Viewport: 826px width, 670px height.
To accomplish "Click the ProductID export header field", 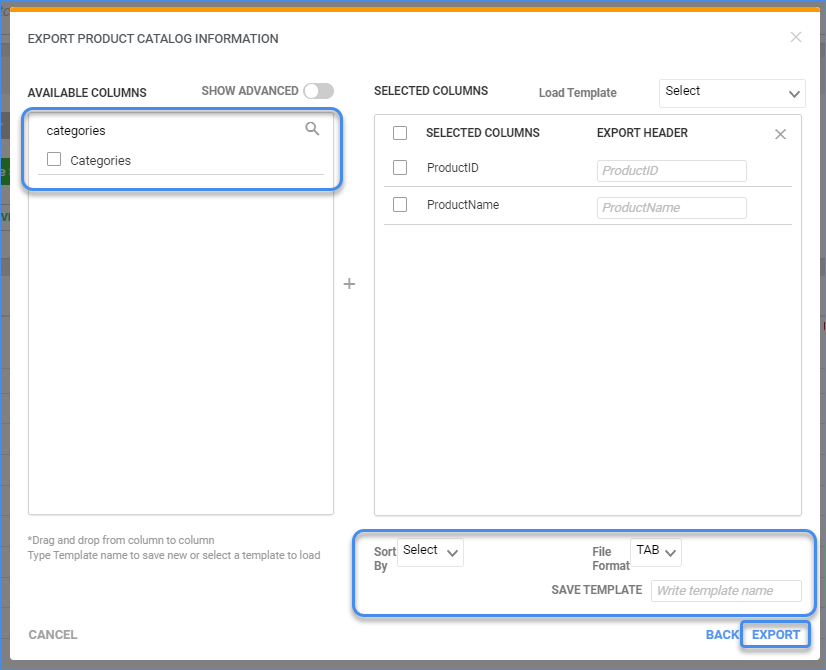I will 671,171.
